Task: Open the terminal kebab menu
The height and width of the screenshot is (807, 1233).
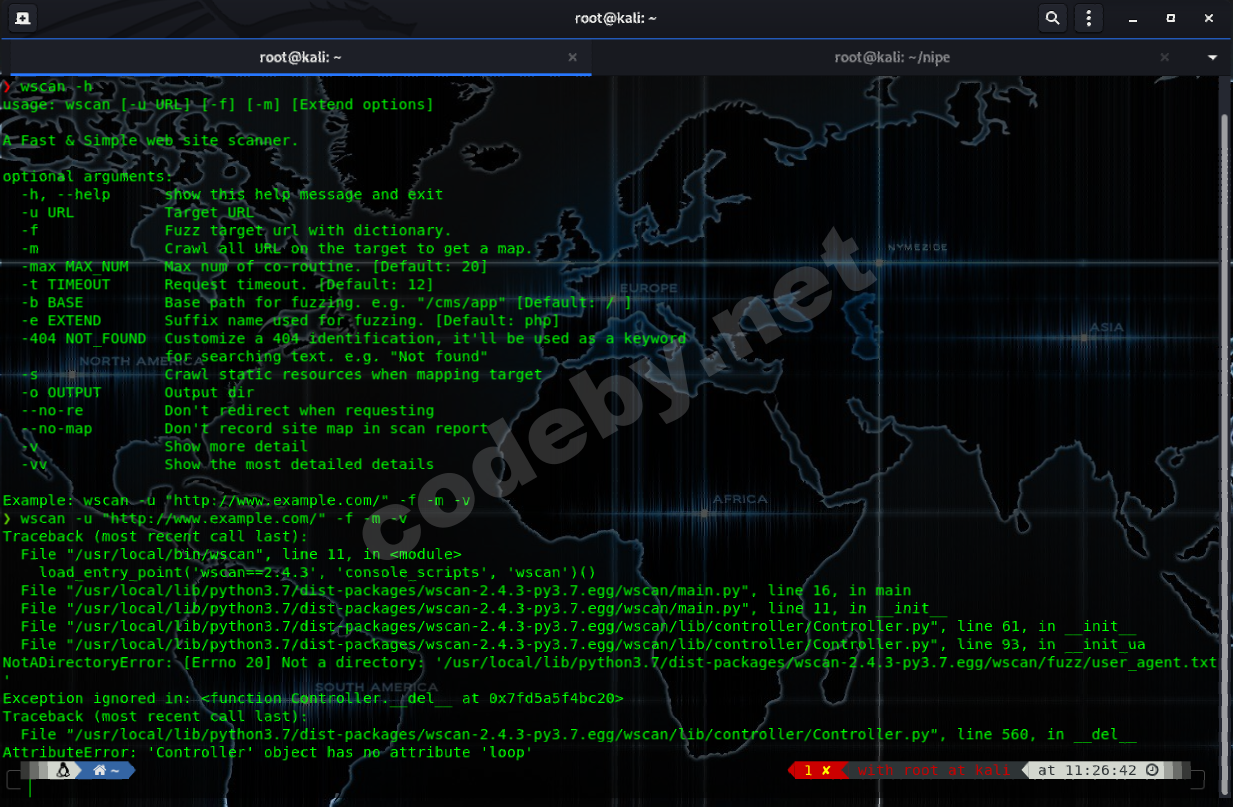Action: point(1088,18)
